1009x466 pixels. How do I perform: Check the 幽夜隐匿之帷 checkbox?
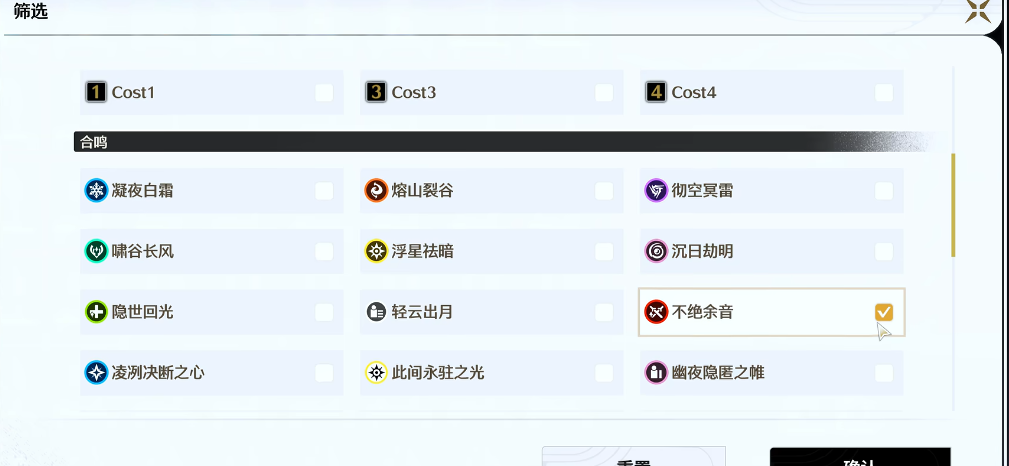(884, 373)
